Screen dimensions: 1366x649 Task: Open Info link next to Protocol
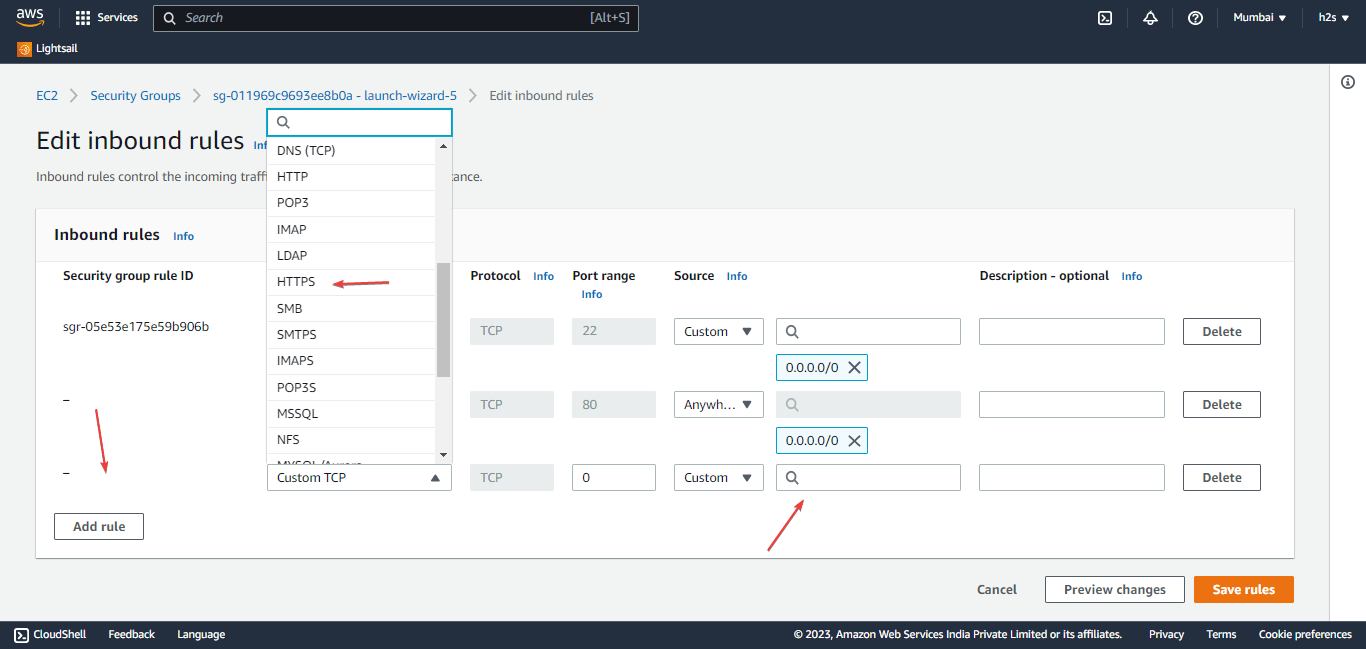click(544, 276)
